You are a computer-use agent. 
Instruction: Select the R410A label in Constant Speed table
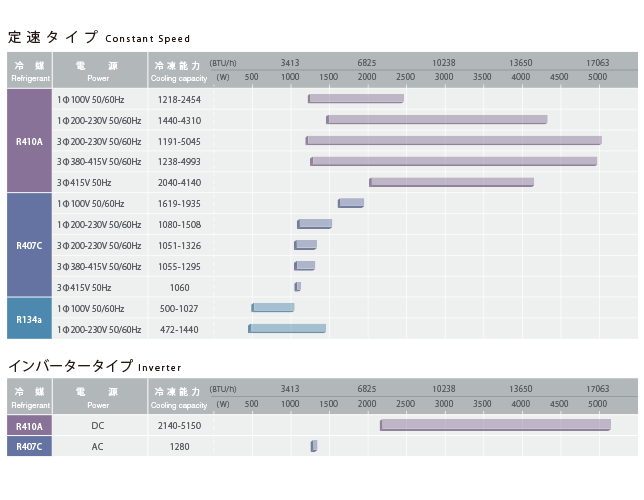click(x=29, y=141)
